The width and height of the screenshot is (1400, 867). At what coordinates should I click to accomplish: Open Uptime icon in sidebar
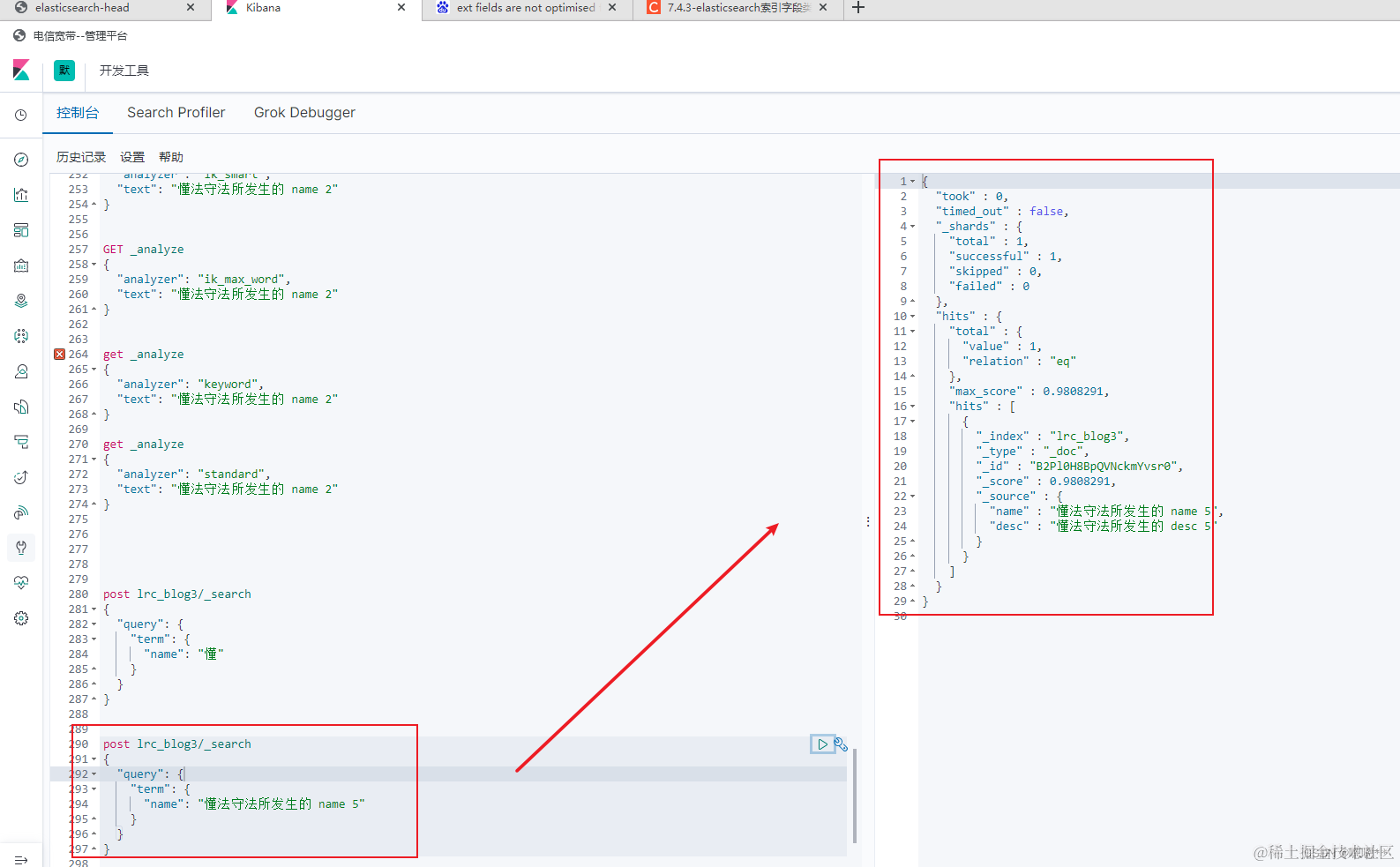[x=21, y=477]
